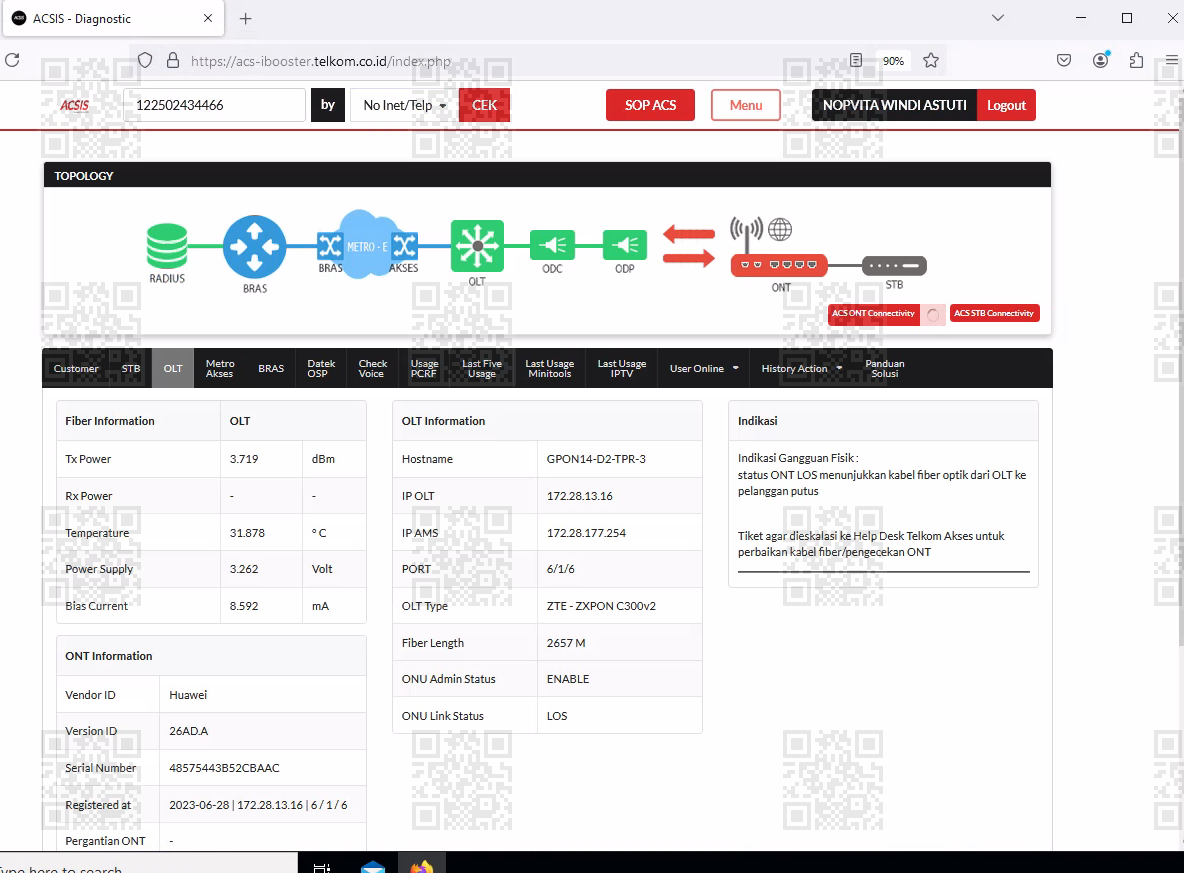
Task: Click the black by label button
Action: click(328, 105)
